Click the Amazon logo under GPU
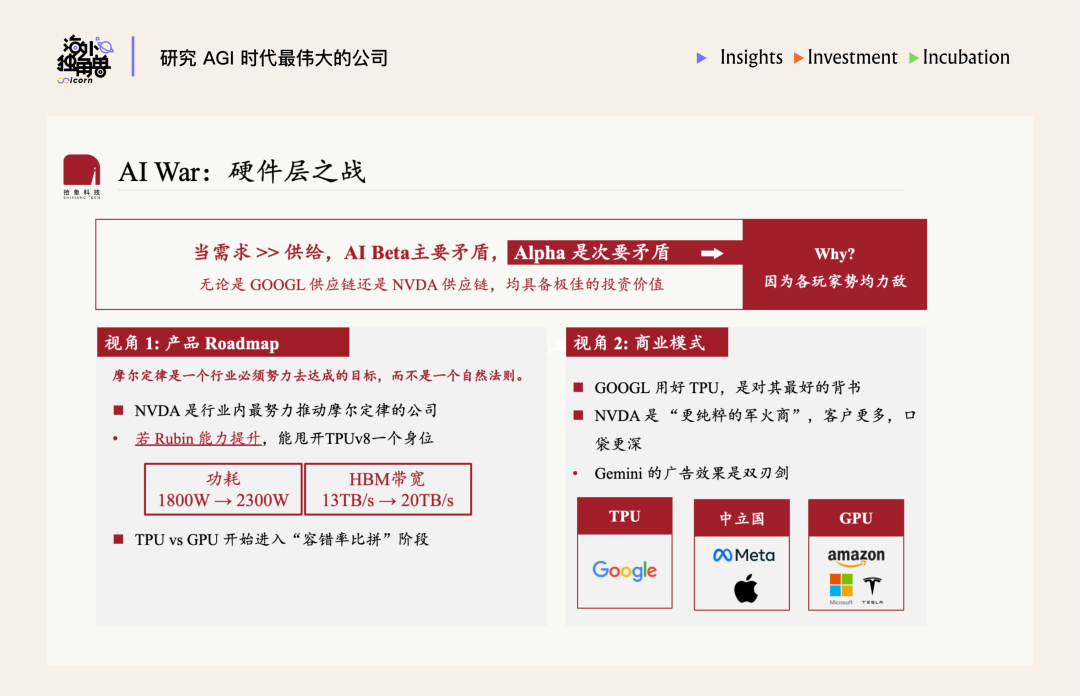Screen dimensions: 1080x696 855,557
